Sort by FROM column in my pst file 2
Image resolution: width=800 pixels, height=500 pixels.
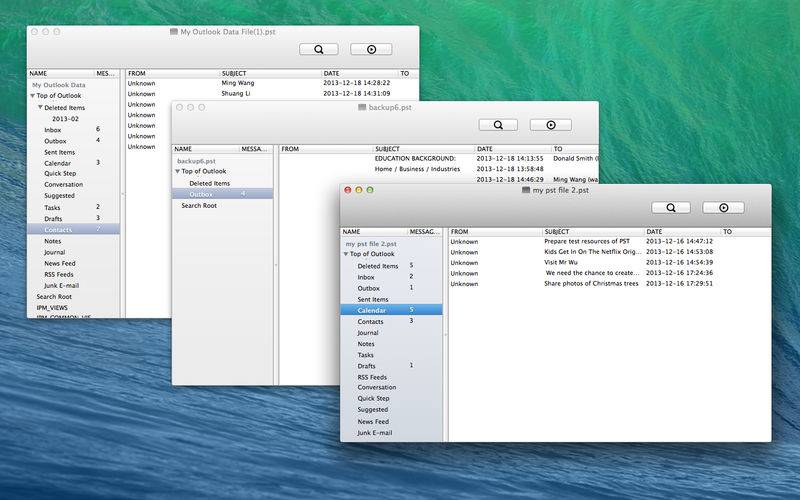495,232
